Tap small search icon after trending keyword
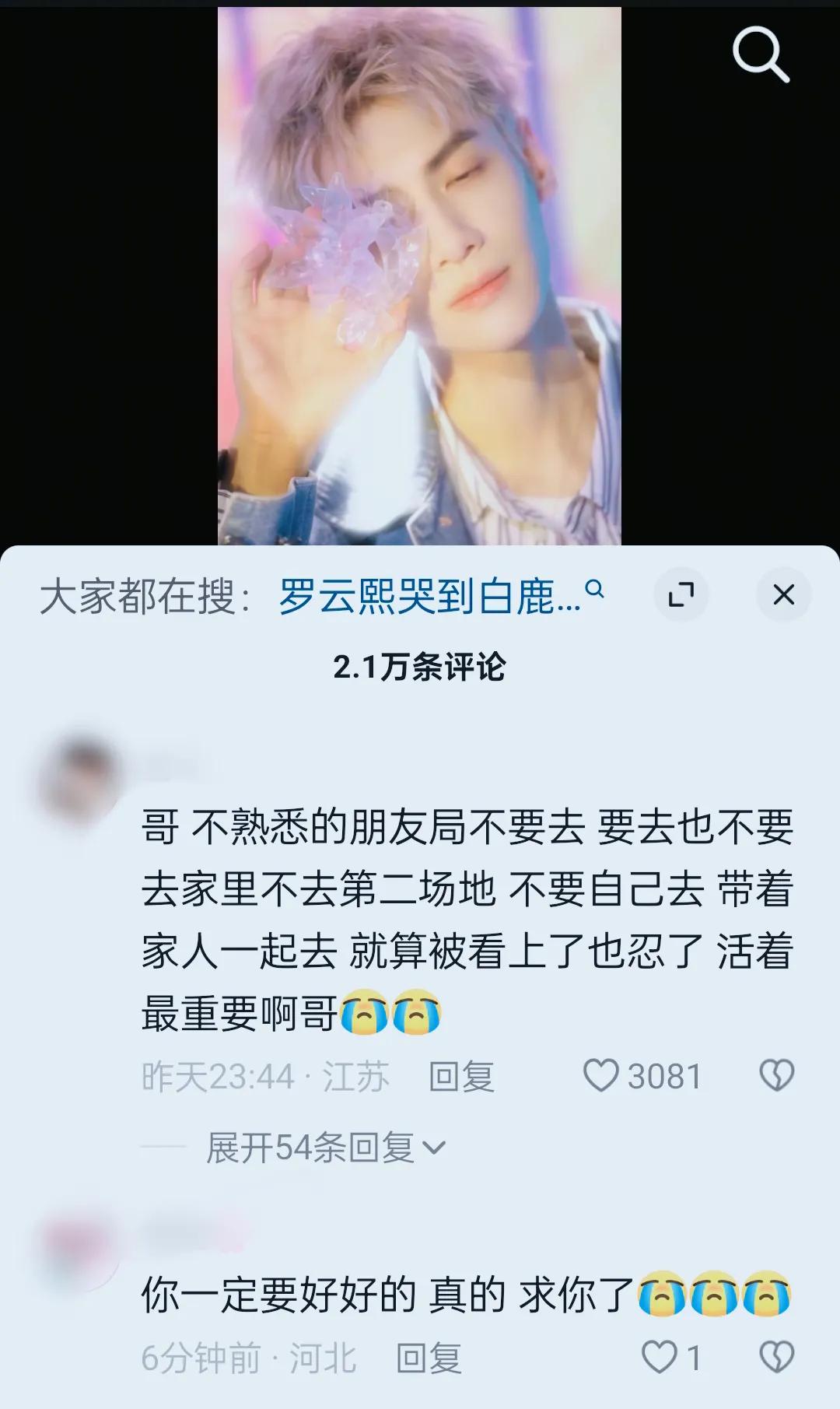 point(594,589)
